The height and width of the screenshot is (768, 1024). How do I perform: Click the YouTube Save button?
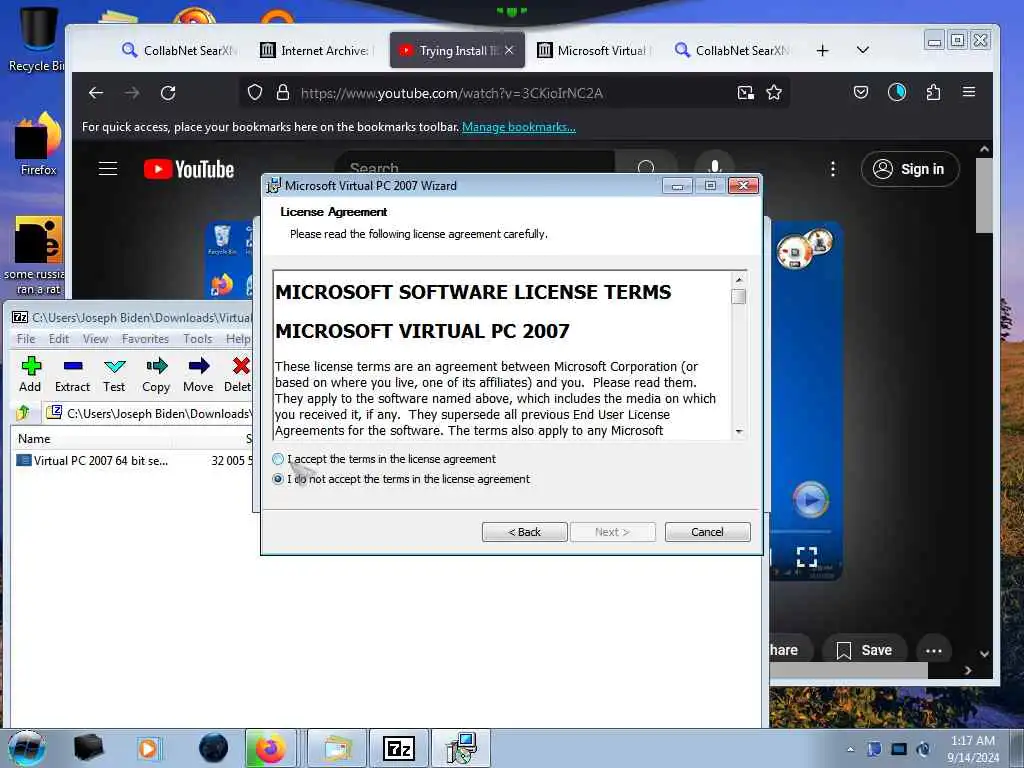[x=864, y=650]
